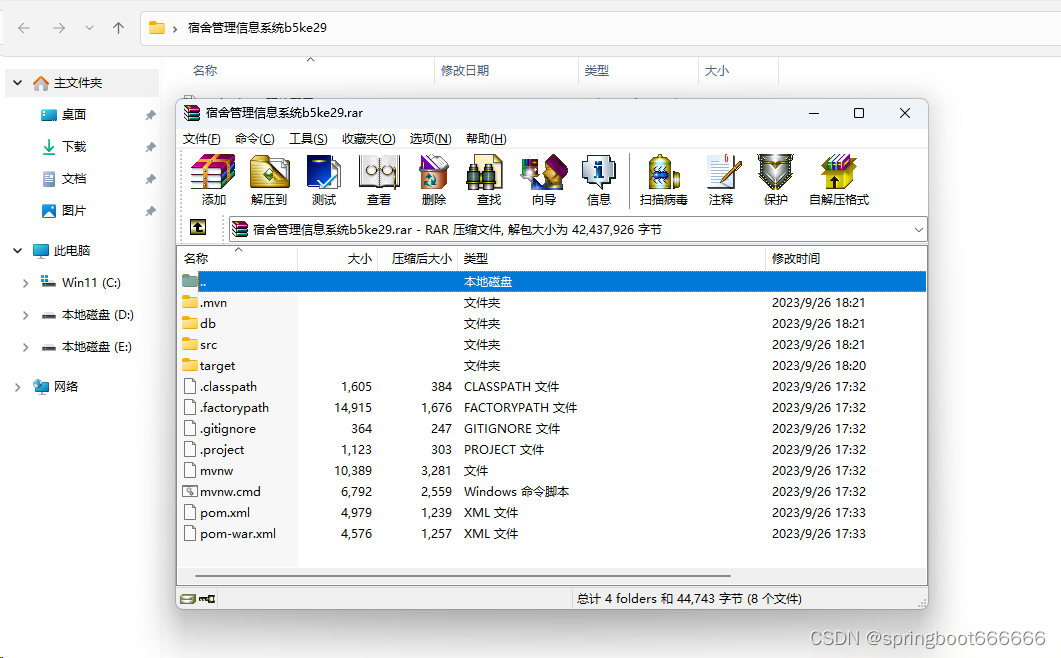Launch the Wizard (向导) tool
Image resolution: width=1061 pixels, height=658 pixels.
(544, 179)
